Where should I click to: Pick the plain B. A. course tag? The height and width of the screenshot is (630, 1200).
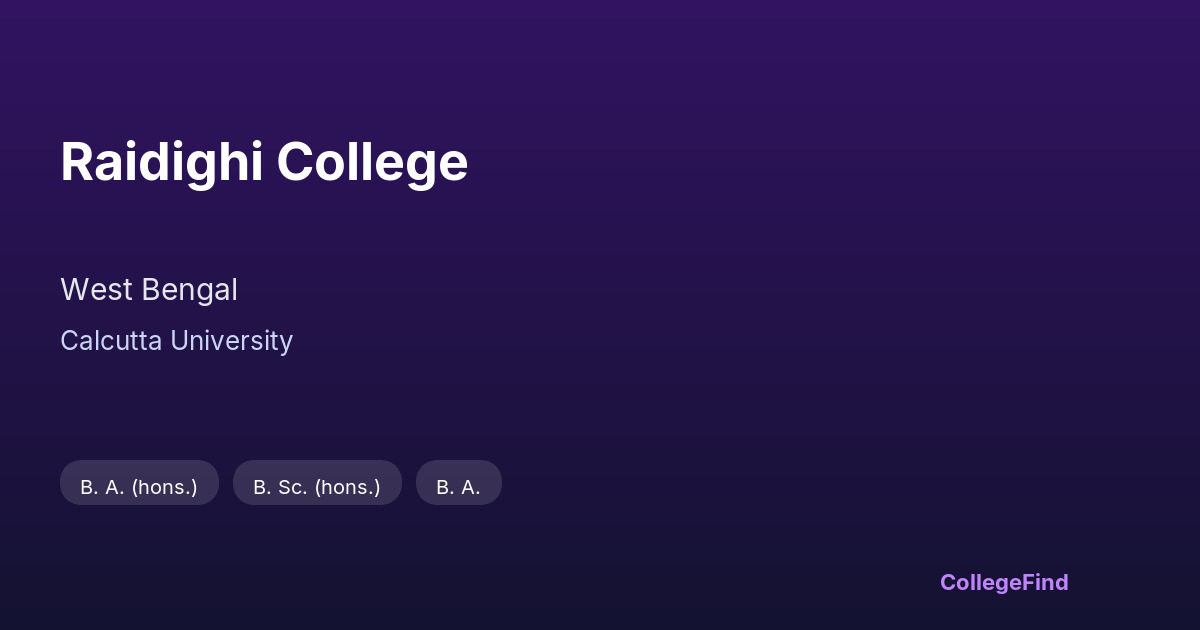458,487
